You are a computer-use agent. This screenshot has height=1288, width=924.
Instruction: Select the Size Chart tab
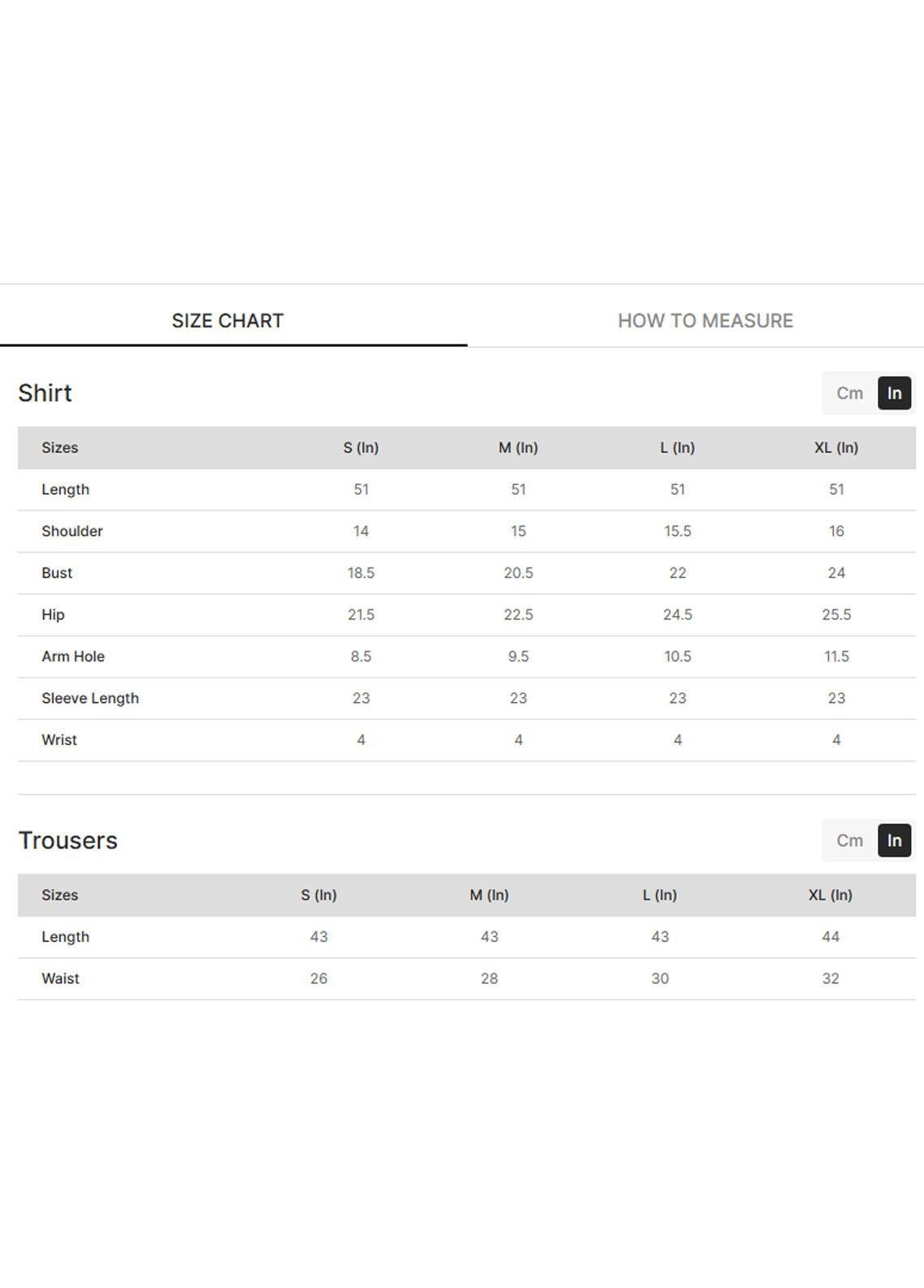(228, 321)
